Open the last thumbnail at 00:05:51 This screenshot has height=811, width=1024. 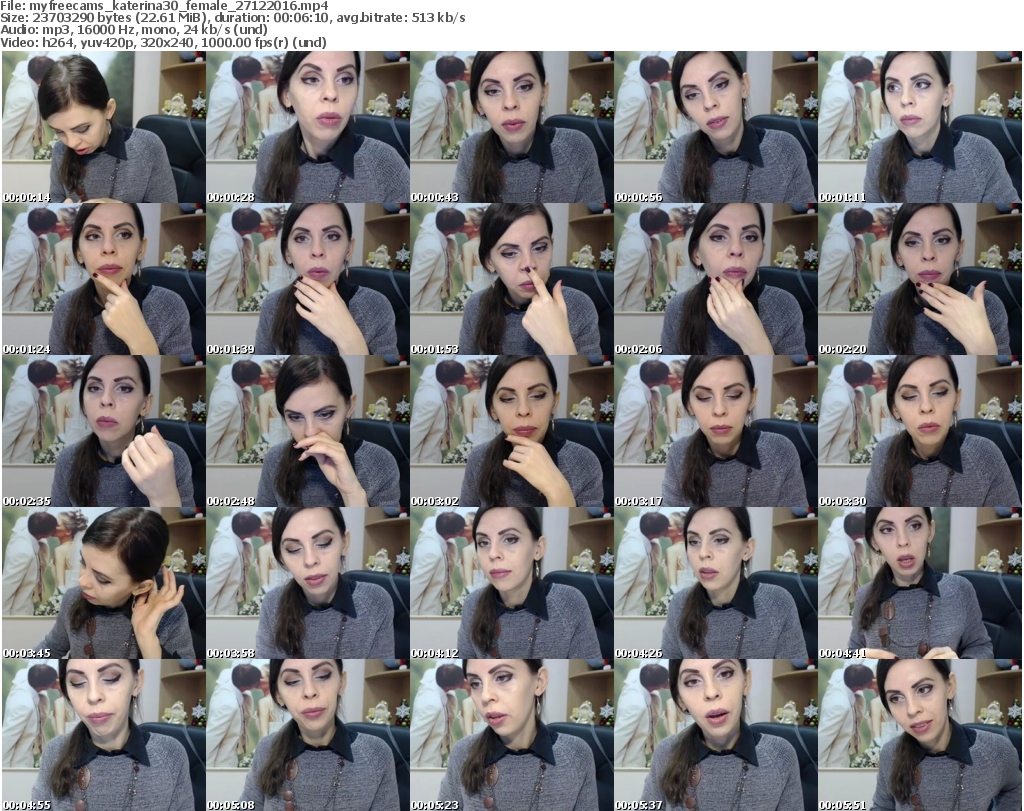[x=919, y=735]
